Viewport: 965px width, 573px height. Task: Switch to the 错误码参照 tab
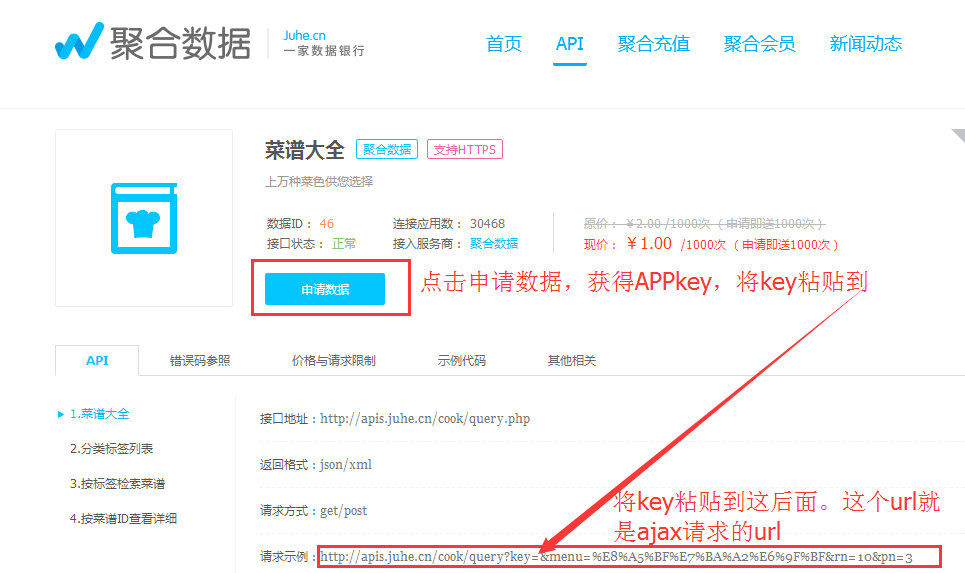tap(200, 361)
